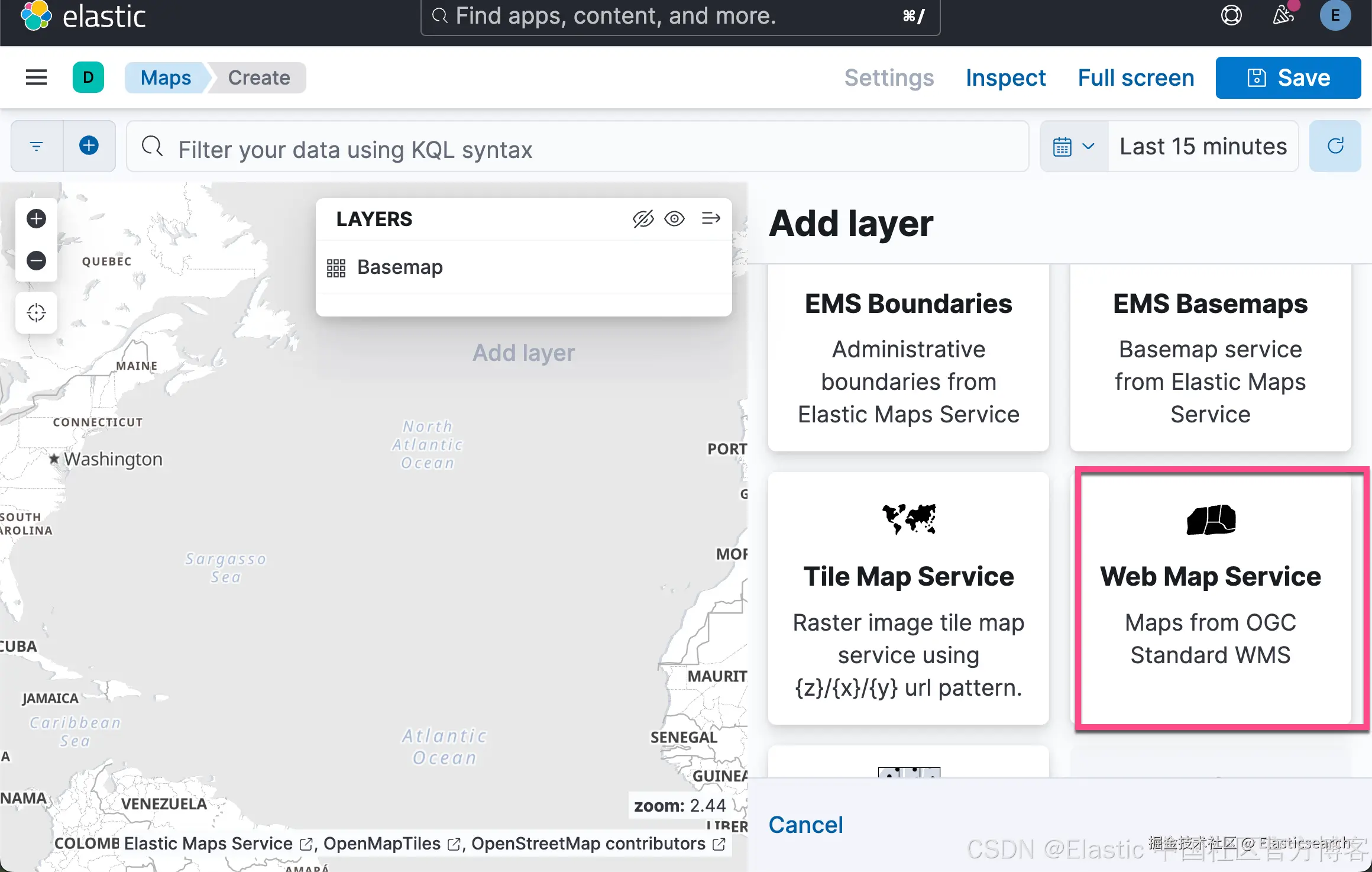1372x872 pixels.
Task: Select the Web Map Service card
Action: (x=1210, y=598)
